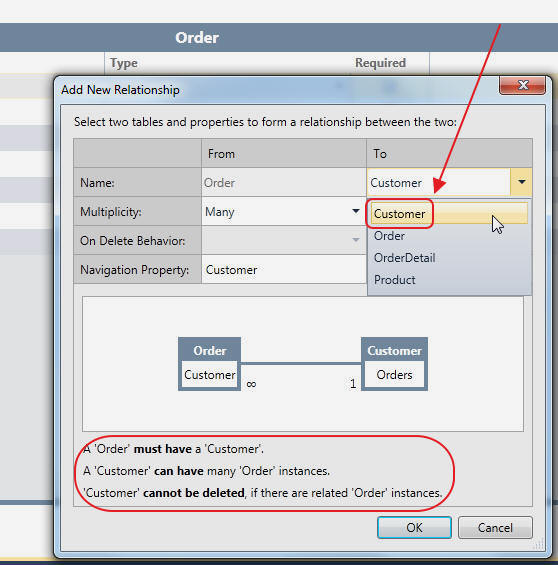Click the Navigation Property field with Customer
Image resolution: width=558 pixels, height=565 pixels.
(284, 270)
